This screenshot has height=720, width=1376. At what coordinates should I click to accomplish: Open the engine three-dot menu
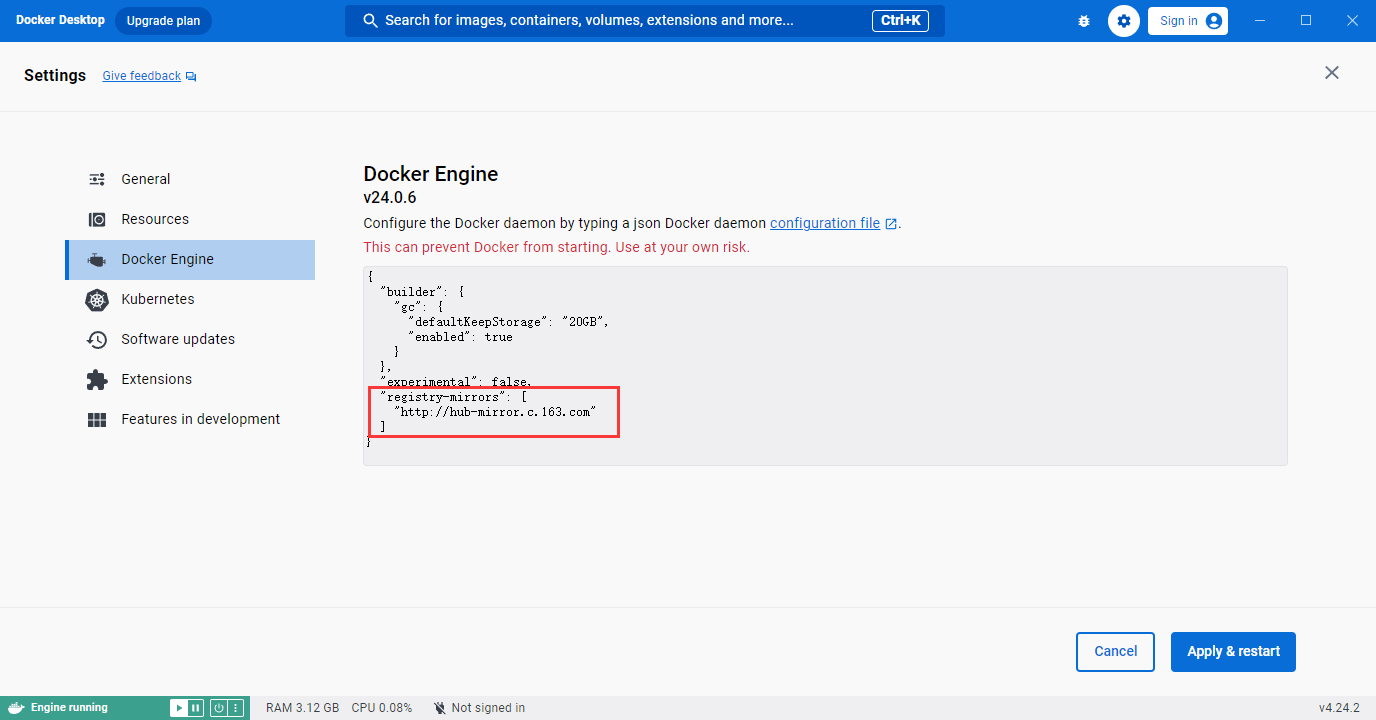236,708
